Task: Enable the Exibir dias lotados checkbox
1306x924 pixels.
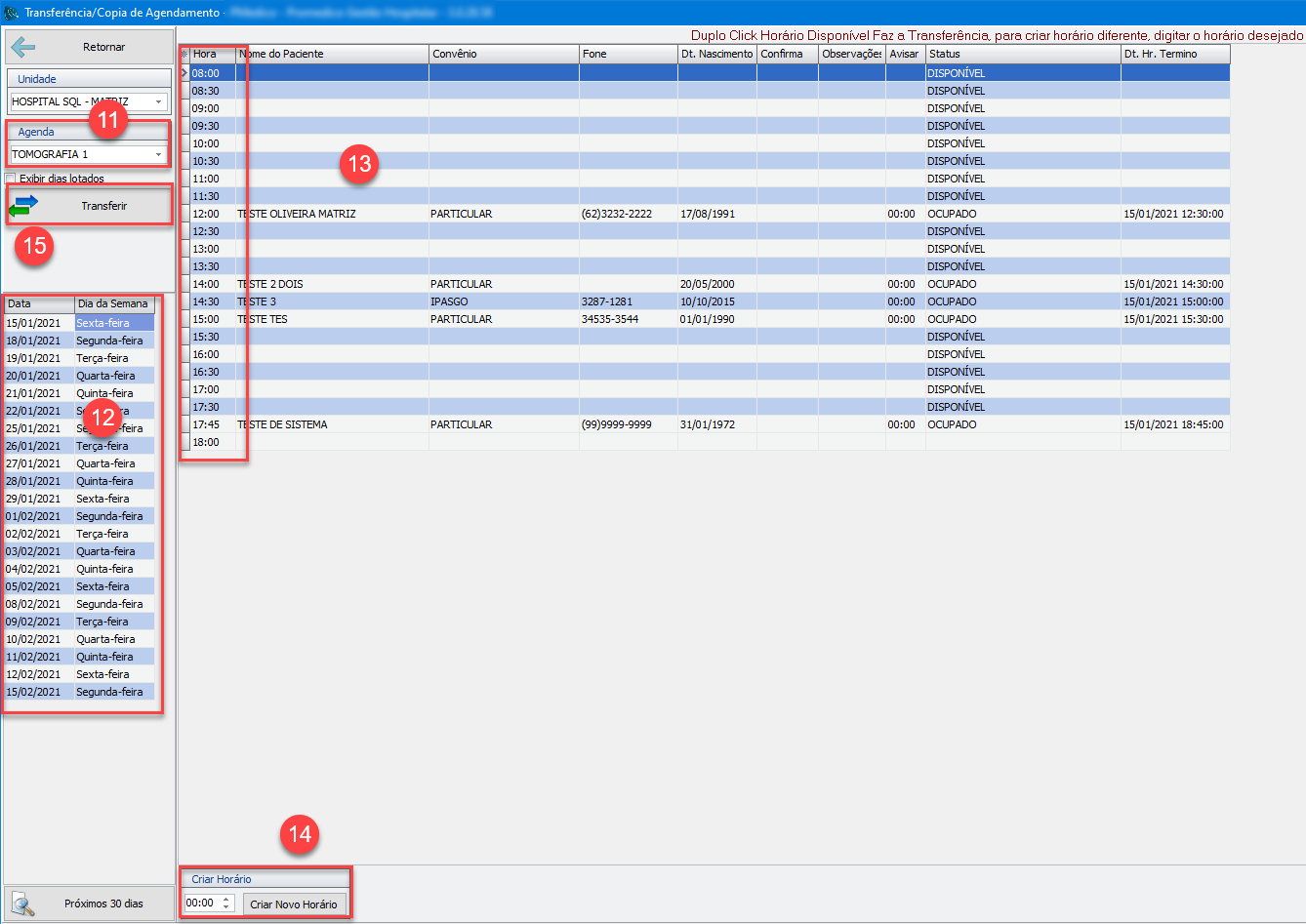Action: (x=11, y=179)
